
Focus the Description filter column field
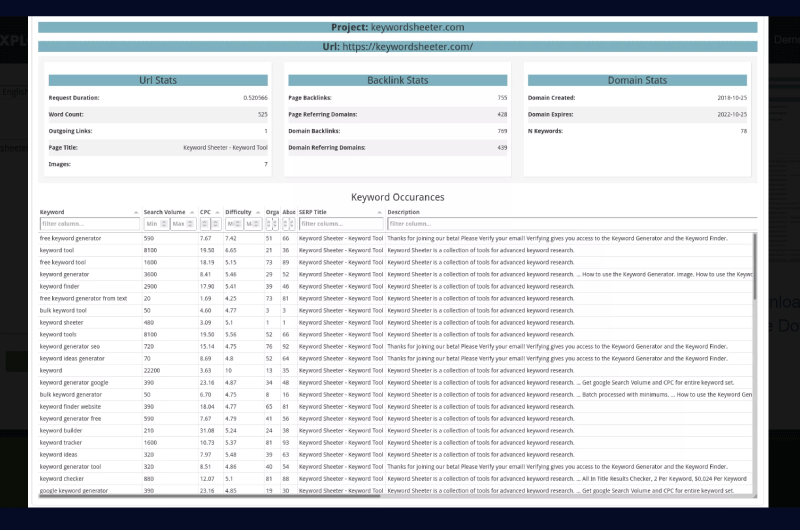[x=572, y=223]
